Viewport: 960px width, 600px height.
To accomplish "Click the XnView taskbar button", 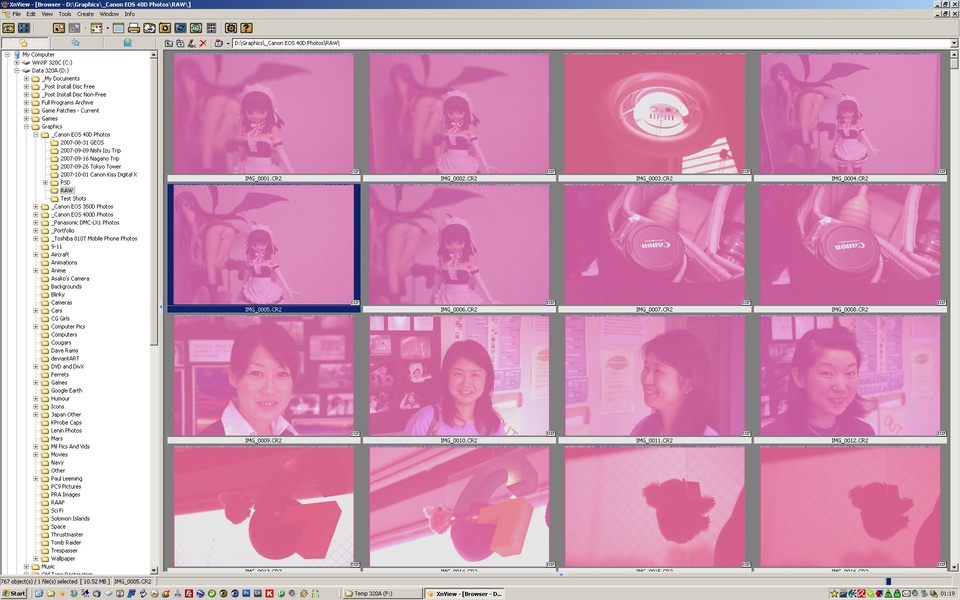I will coord(465,593).
